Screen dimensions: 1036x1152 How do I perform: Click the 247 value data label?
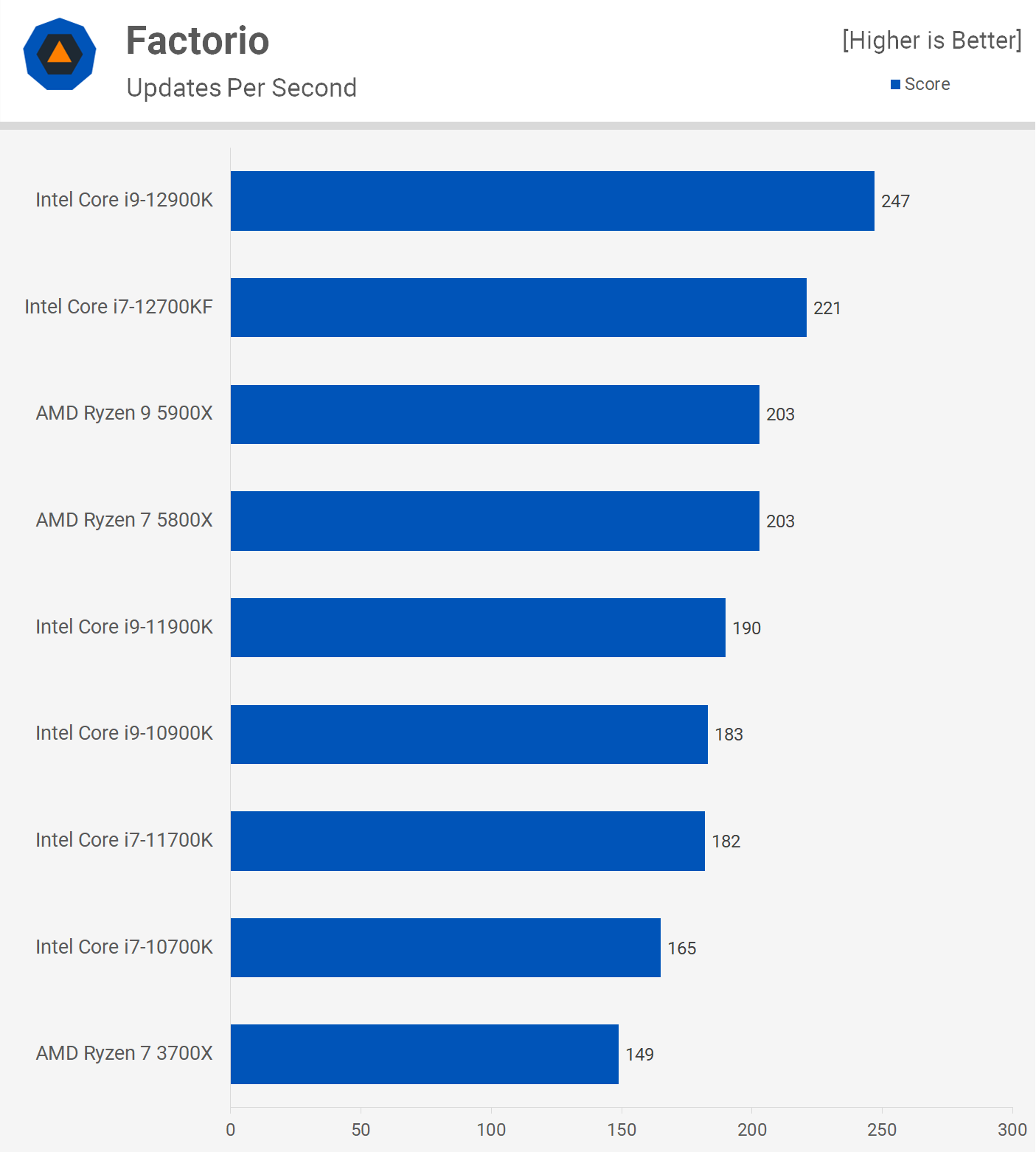(x=895, y=201)
